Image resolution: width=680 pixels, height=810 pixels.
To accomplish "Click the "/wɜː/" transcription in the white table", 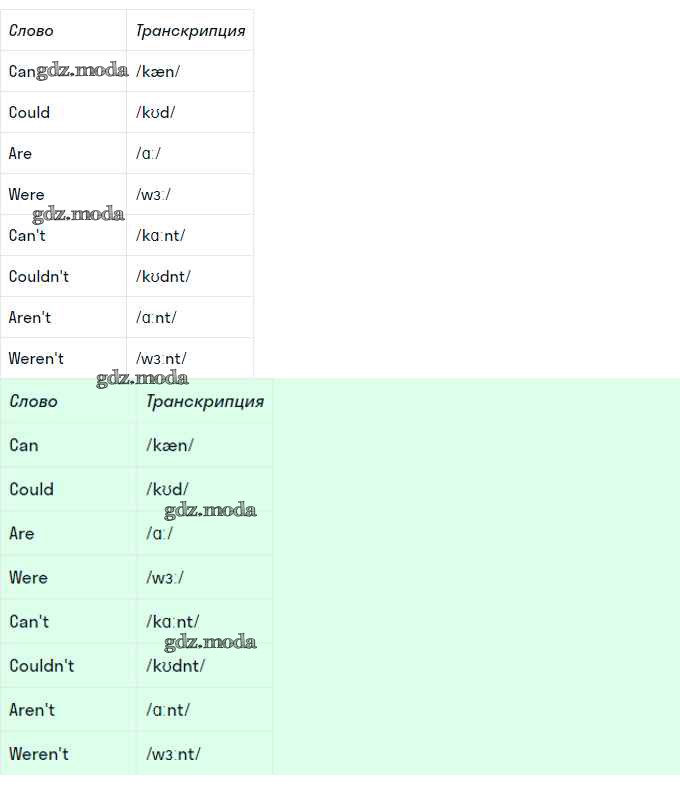I will pos(154,194).
